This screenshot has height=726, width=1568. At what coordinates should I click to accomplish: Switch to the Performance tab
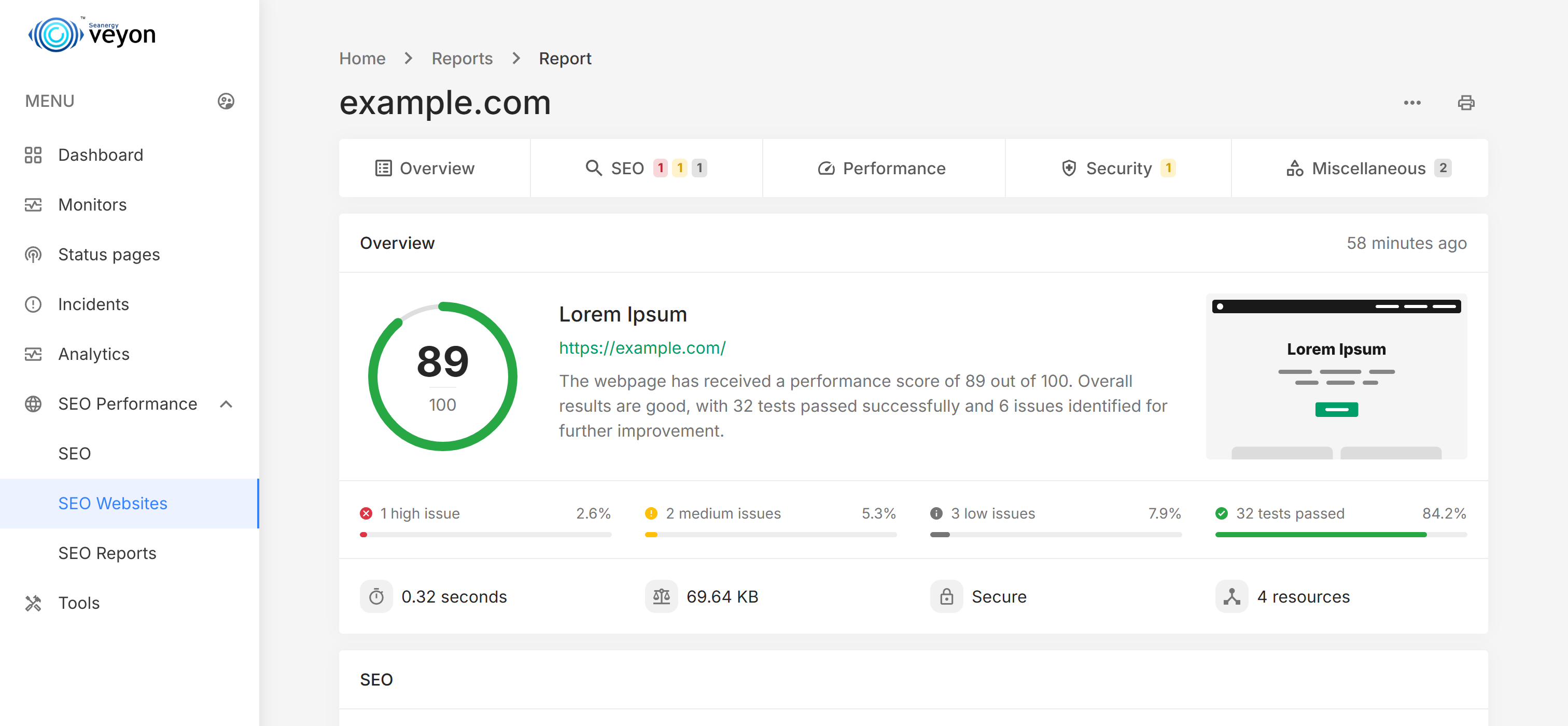pos(883,169)
